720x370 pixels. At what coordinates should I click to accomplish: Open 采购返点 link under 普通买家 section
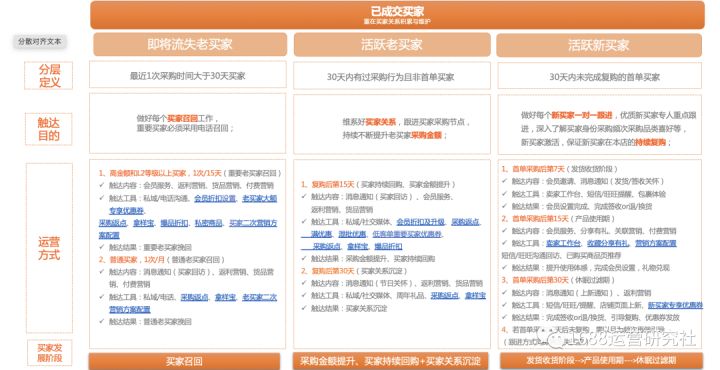tap(195, 297)
